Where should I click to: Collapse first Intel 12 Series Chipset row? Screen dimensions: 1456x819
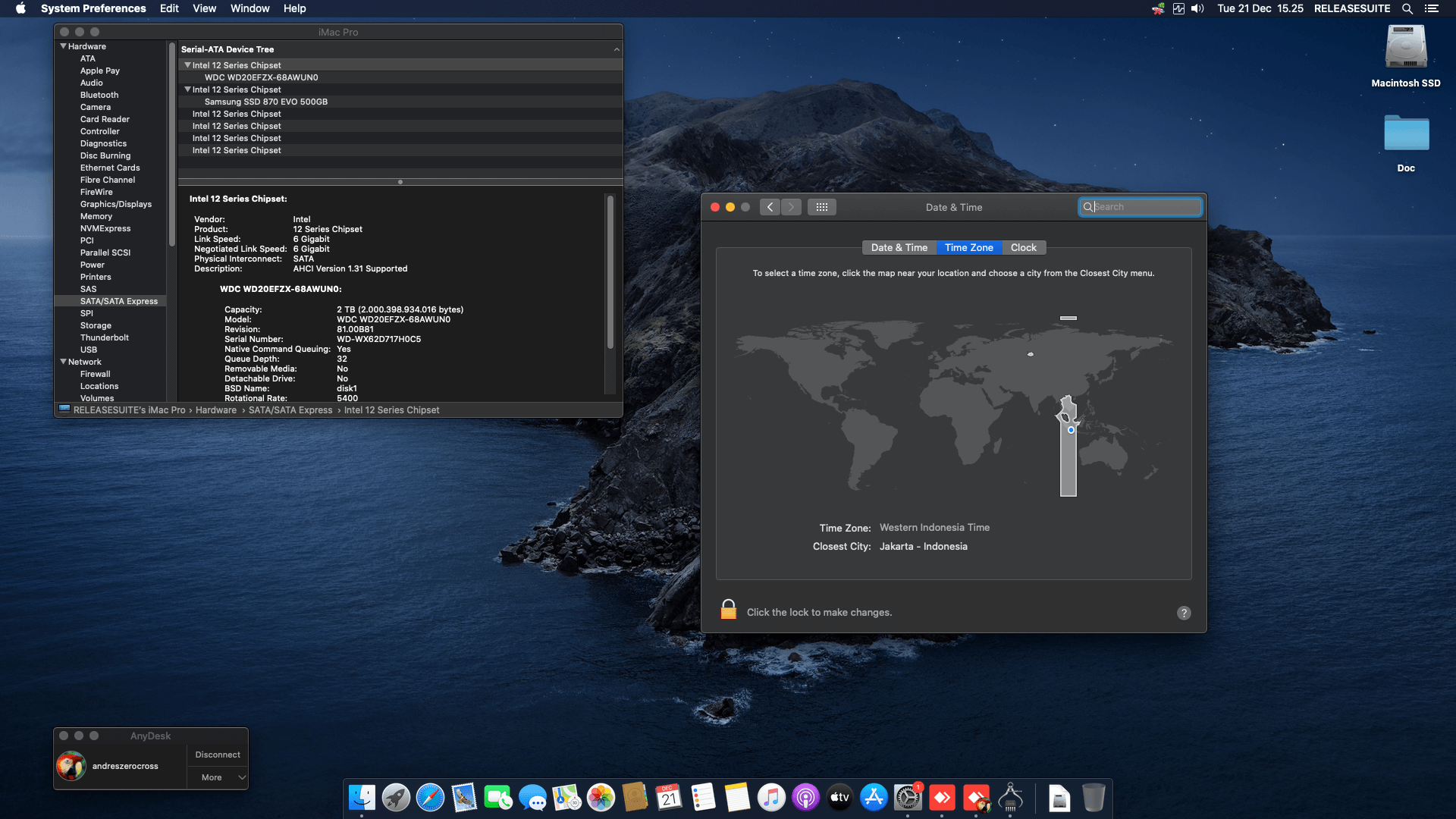[x=187, y=65]
